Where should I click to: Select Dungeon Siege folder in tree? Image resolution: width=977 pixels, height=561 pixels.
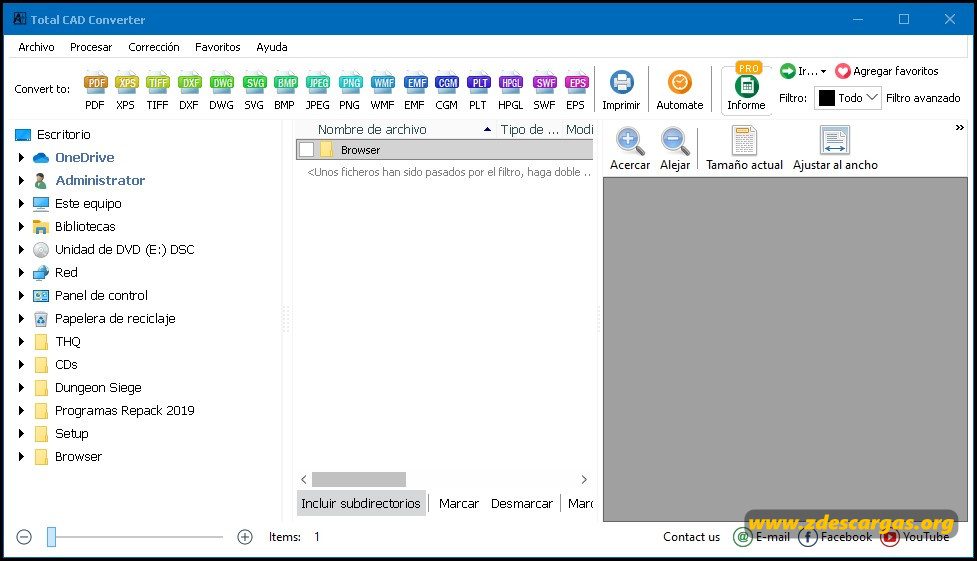pos(98,388)
